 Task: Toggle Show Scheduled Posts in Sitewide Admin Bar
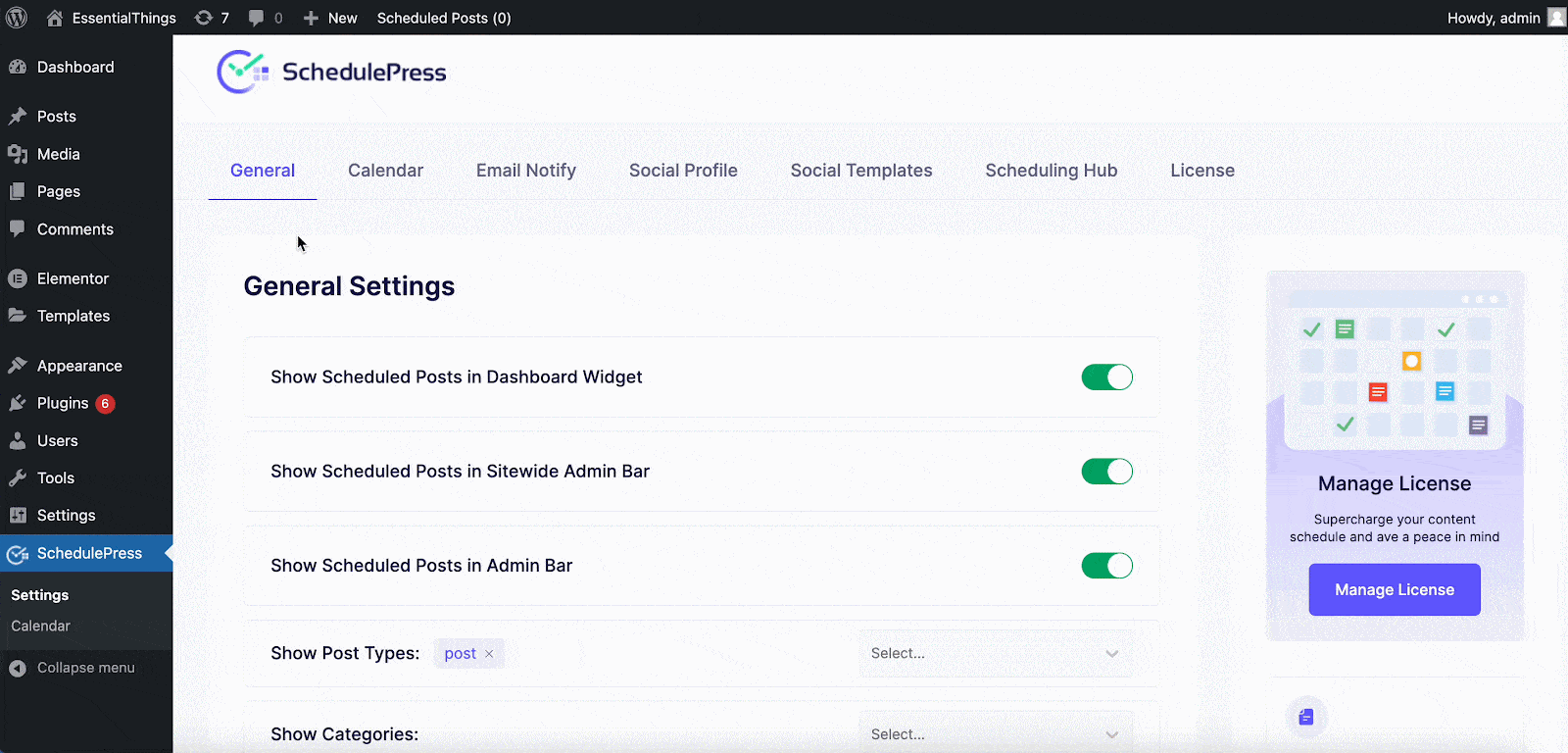tap(1106, 472)
